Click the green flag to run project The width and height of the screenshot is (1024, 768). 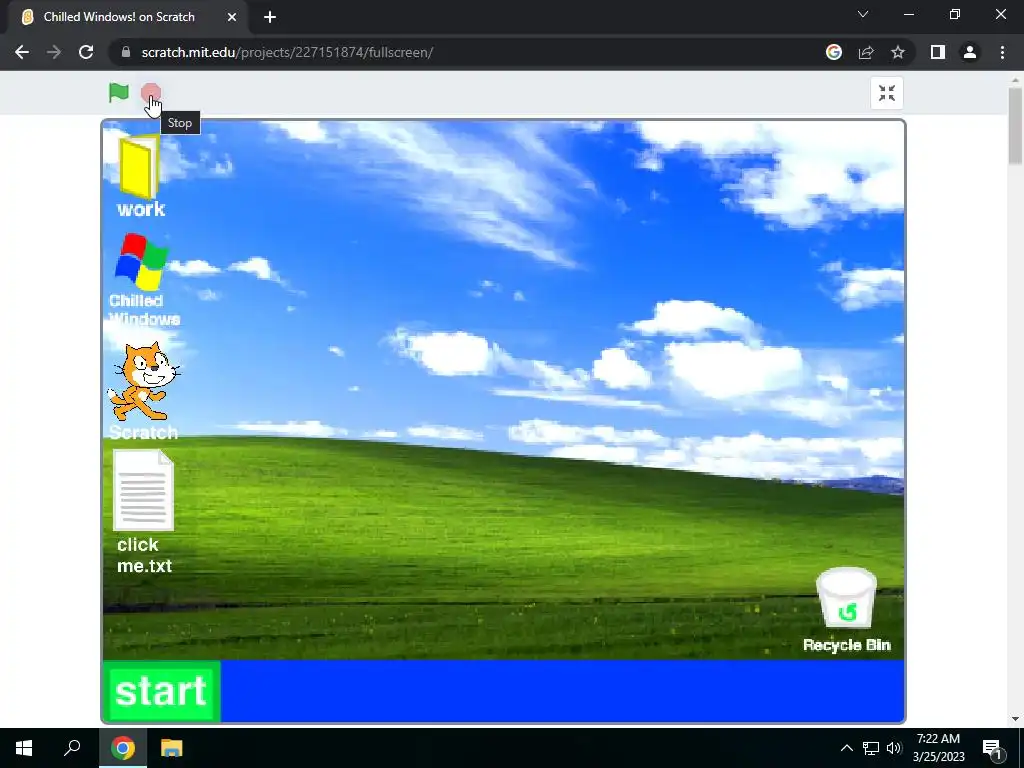[118, 93]
